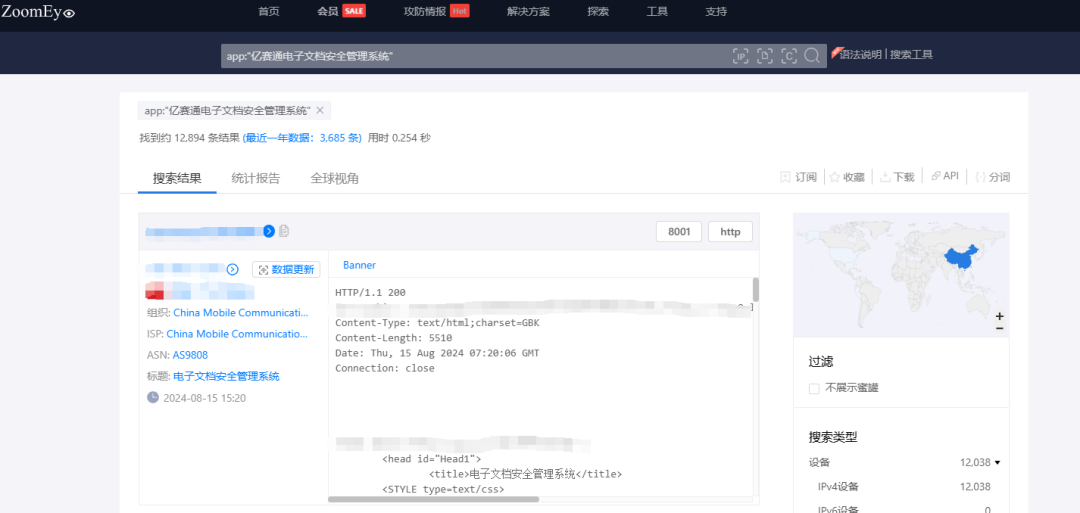
Task: Click the SALE badge by 会员
Action: click(x=354, y=11)
